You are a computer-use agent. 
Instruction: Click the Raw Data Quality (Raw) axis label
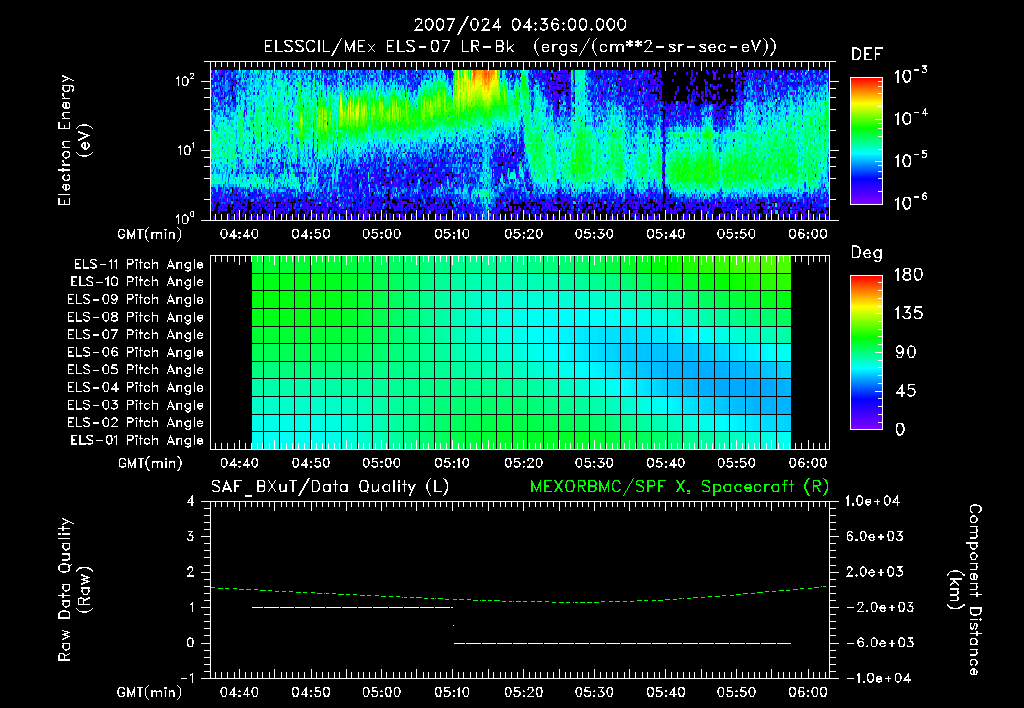[x=74, y=590]
